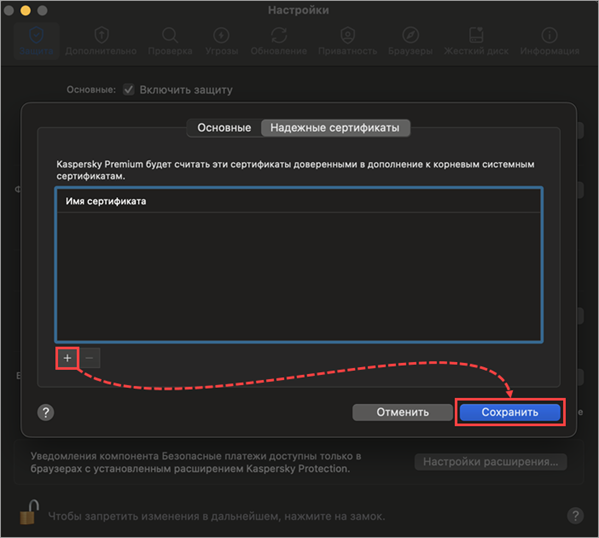Image resolution: width=599 pixels, height=538 pixels.
Task: Open help at the window bottom right
Action: 575,515
